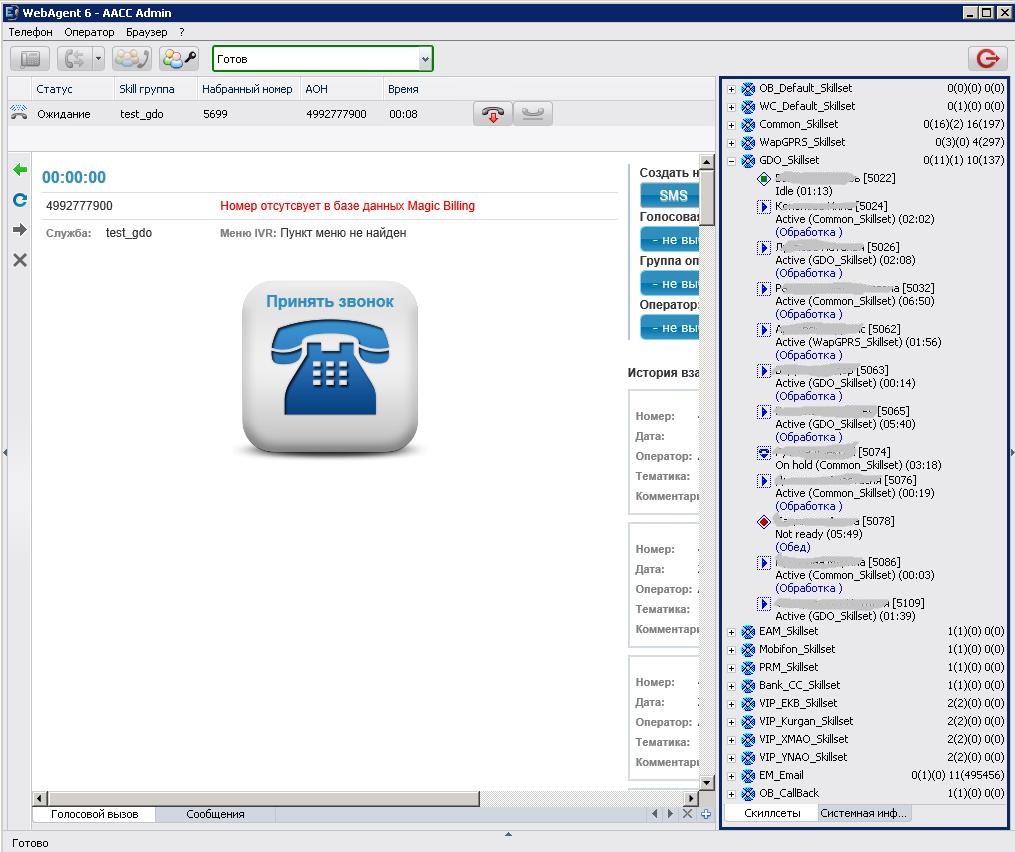
Task: Switch to Скиллсеты tab
Action: click(772, 813)
